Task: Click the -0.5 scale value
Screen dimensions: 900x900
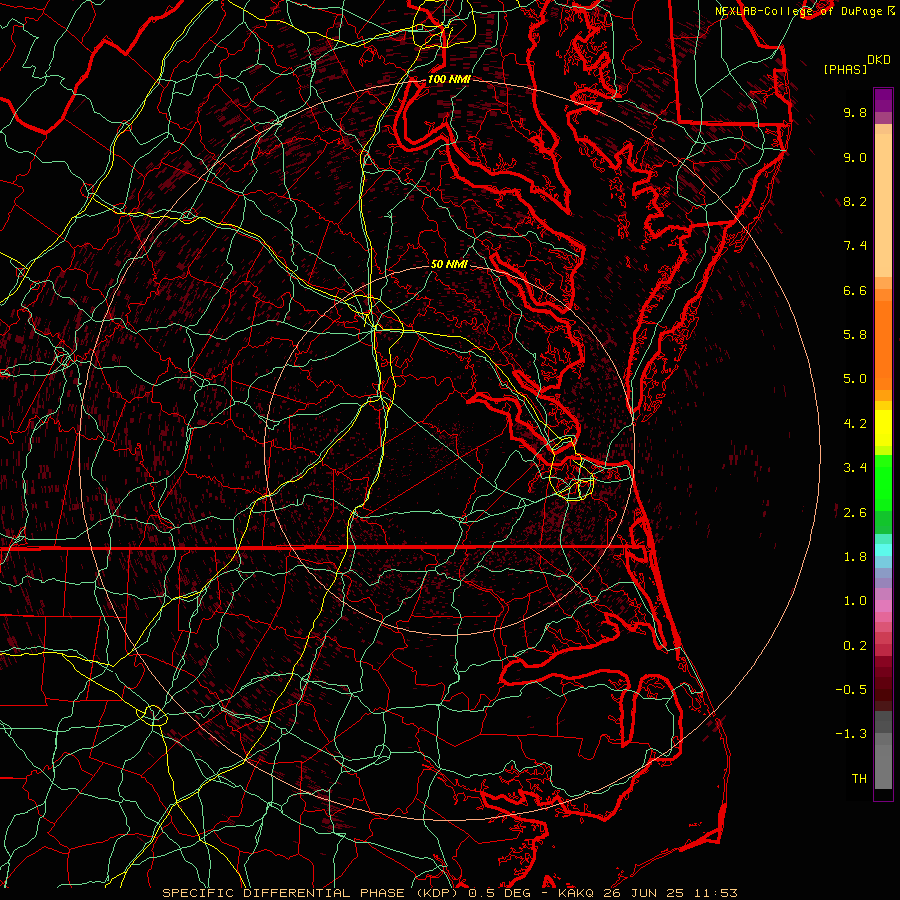Action: coord(851,690)
